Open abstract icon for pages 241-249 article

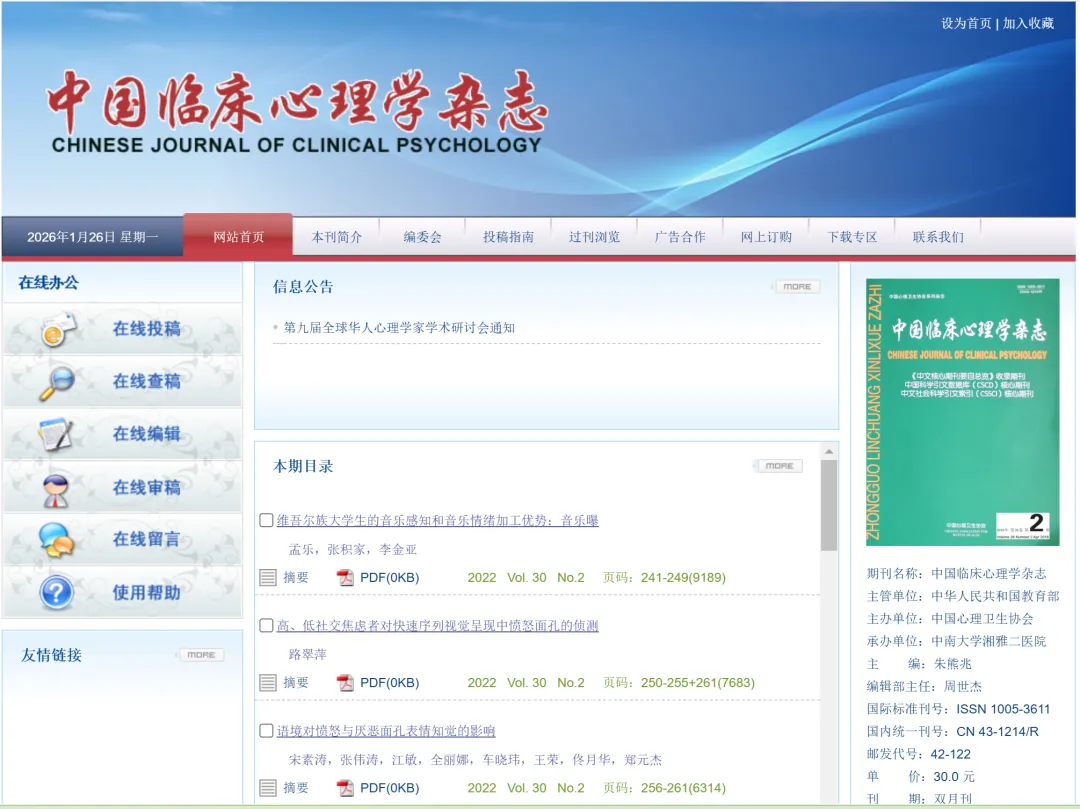[x=268, y=578]
